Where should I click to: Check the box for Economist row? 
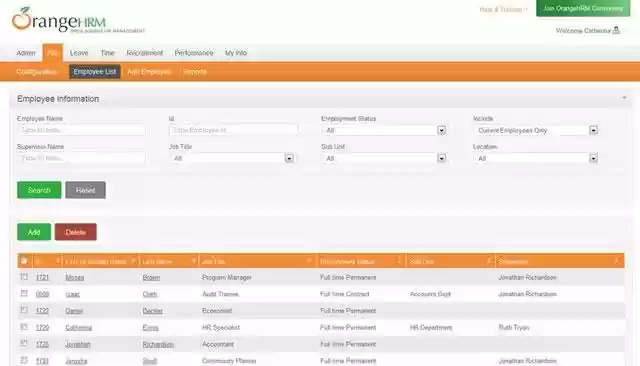click(x=24, y=310)
